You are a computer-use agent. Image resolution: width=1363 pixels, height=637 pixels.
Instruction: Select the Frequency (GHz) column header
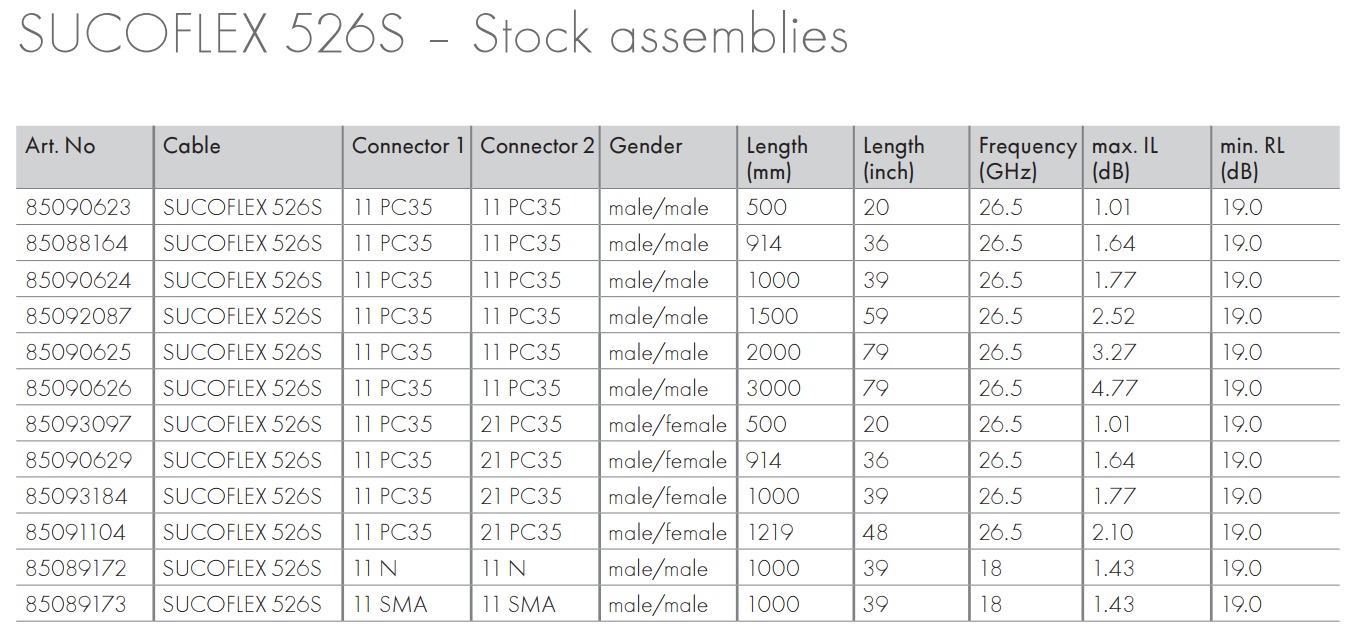[x=1027, y=158]
